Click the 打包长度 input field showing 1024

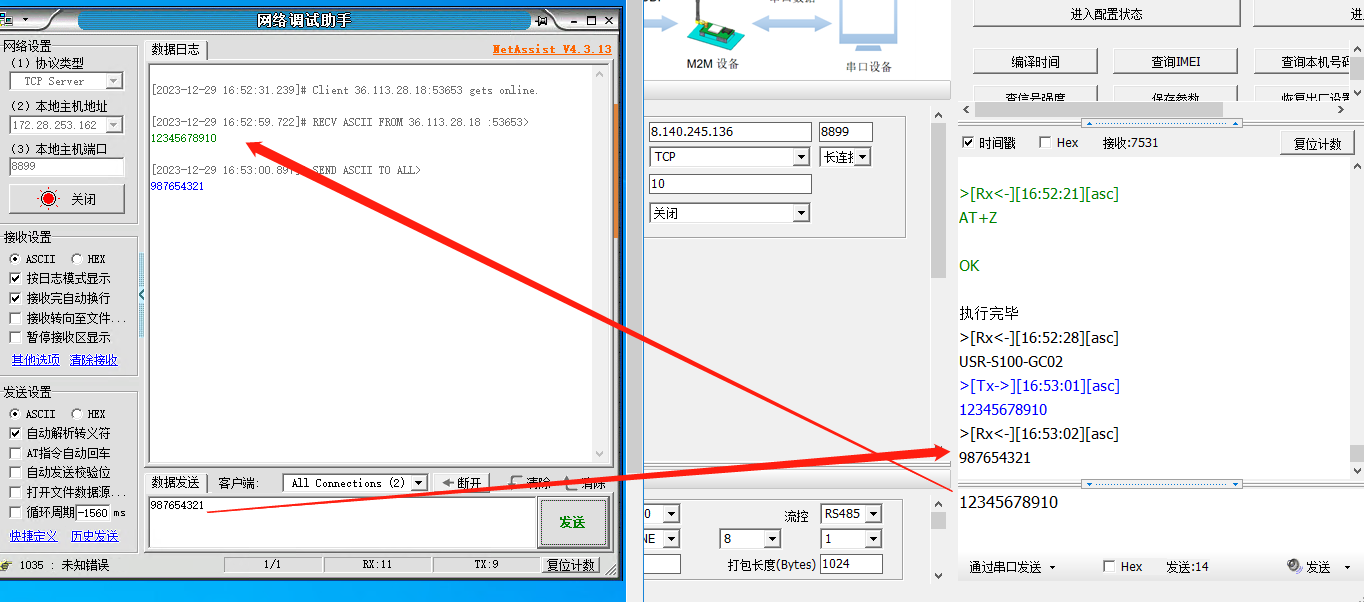tap(850, 564)
